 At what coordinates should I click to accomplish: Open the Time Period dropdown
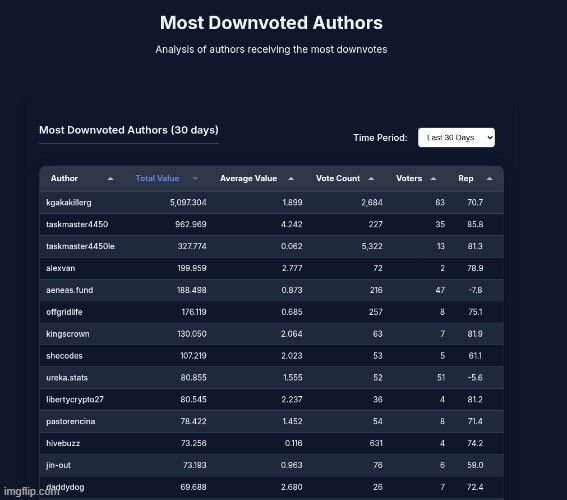456,138
